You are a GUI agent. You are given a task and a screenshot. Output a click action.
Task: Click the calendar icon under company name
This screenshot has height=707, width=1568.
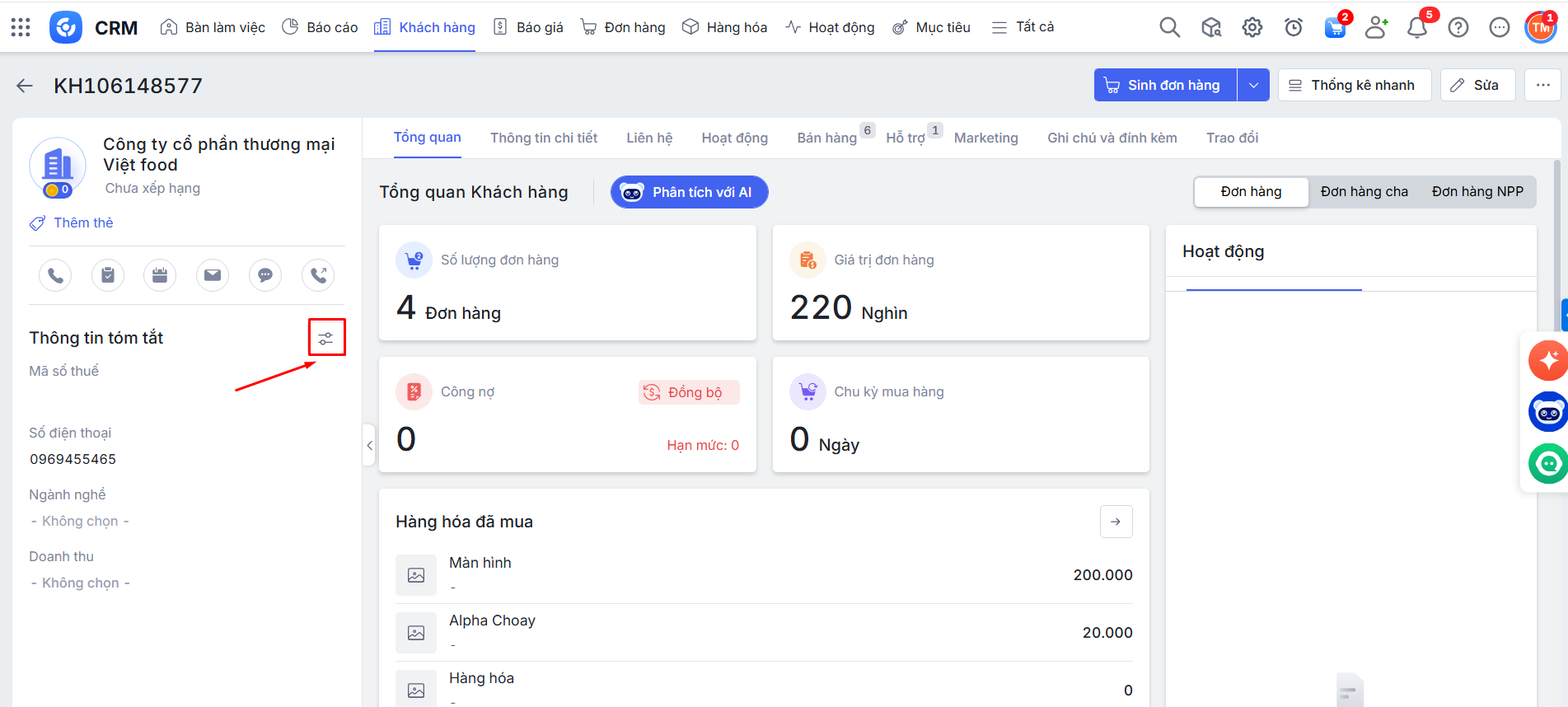click(160, 275)
